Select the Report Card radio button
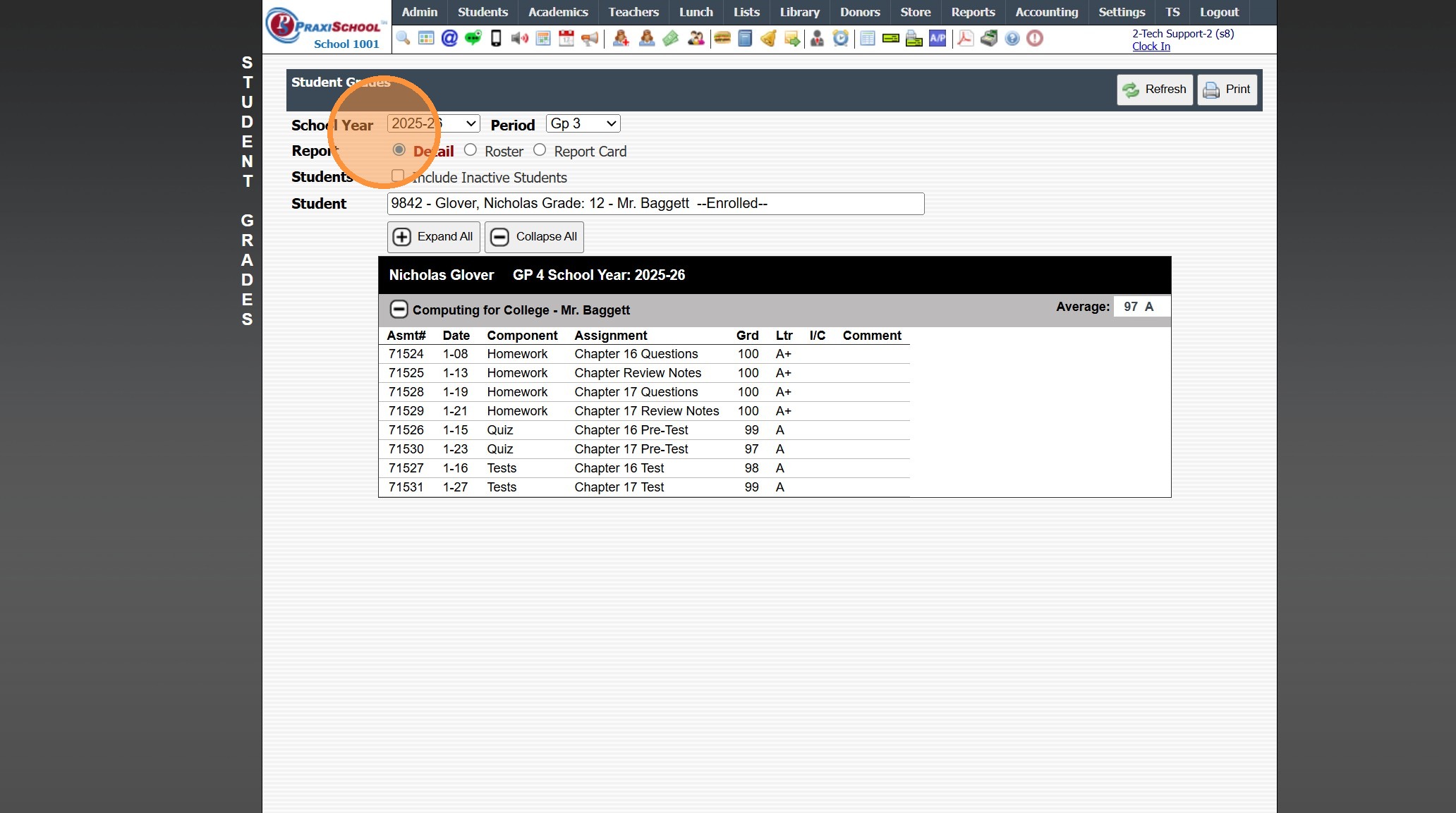Image resolution: width=1456 pixels, height=813 pixels. pyautogui.click(x=540, y=150)
